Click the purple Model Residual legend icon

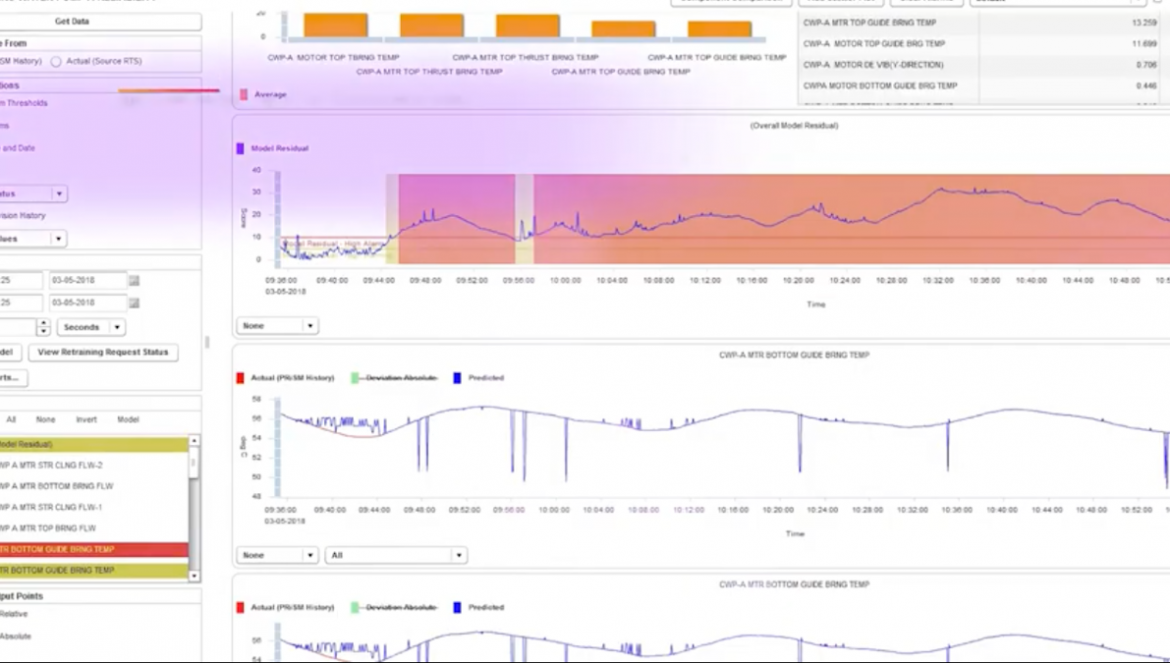240,146
